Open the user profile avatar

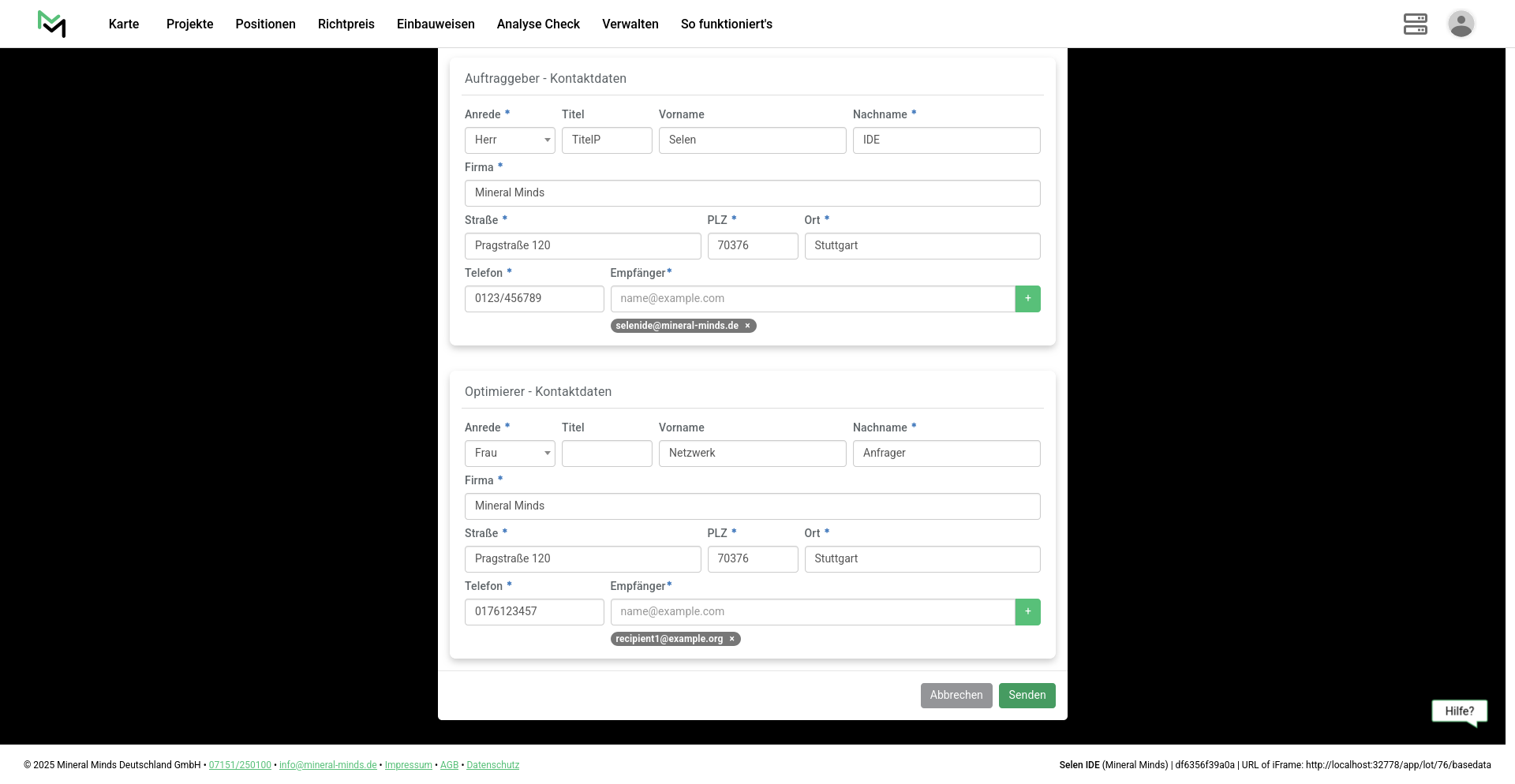coord(1461,24)
